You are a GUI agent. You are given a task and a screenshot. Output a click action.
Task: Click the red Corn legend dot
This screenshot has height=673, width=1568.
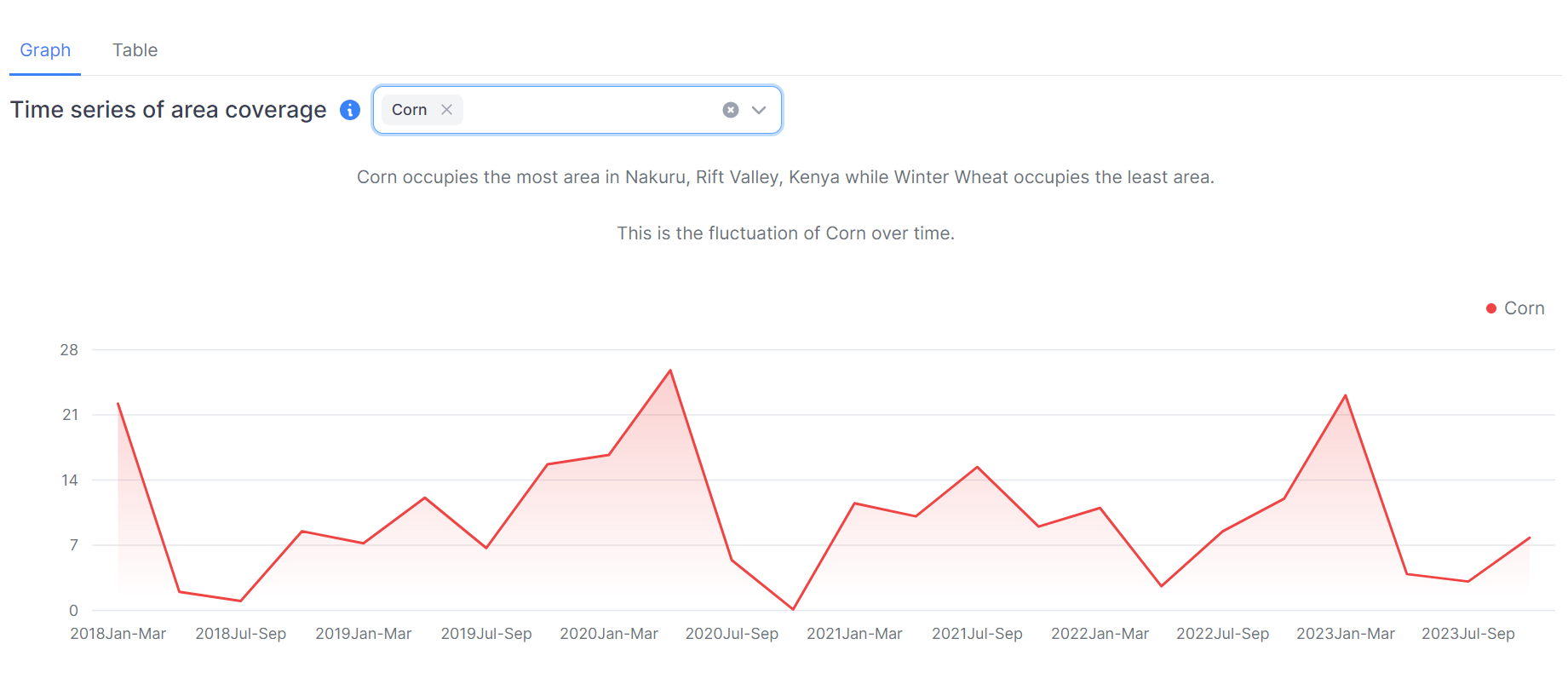point(1491,308)
